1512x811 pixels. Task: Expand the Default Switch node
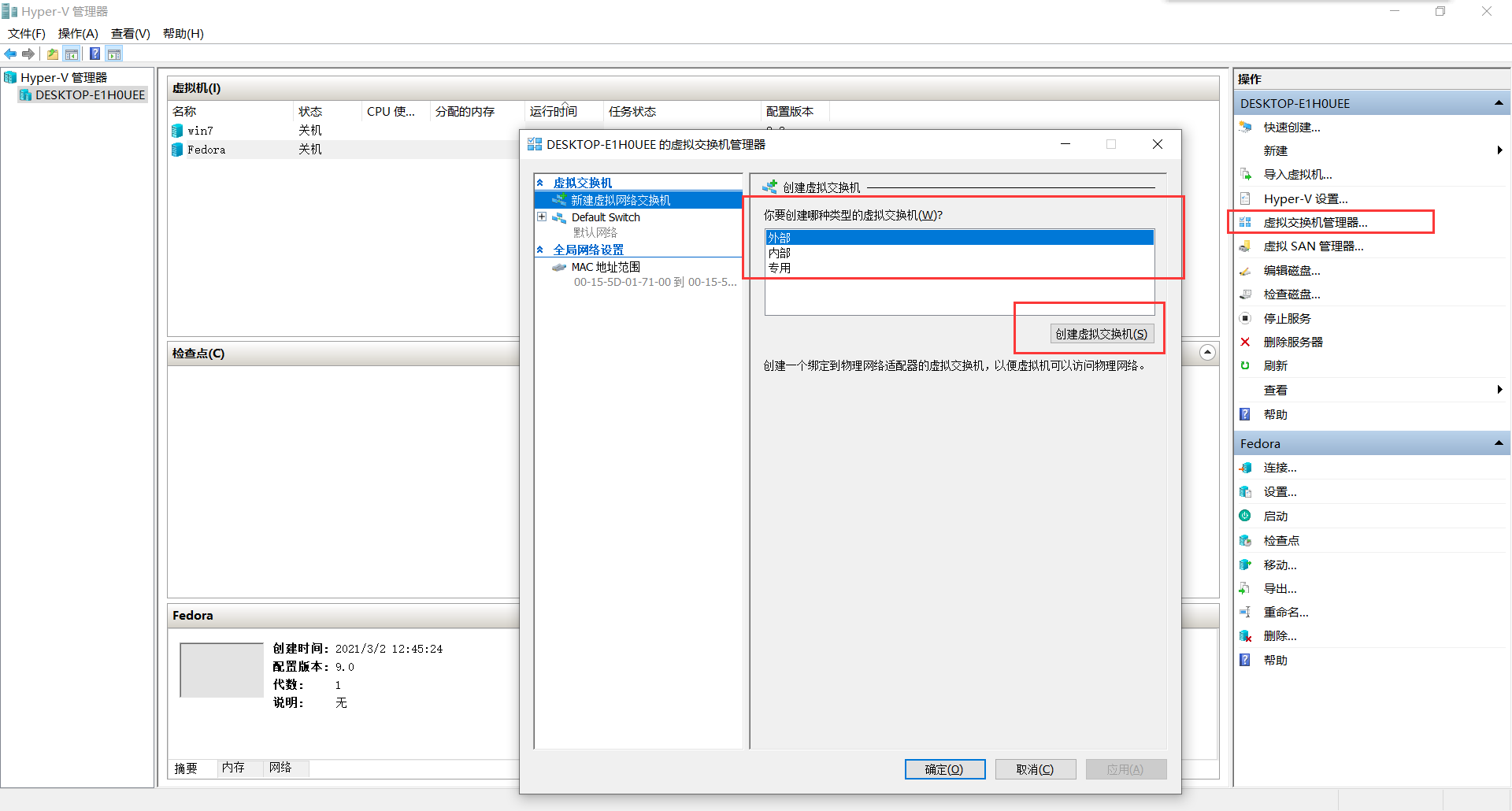coord(542,217)
